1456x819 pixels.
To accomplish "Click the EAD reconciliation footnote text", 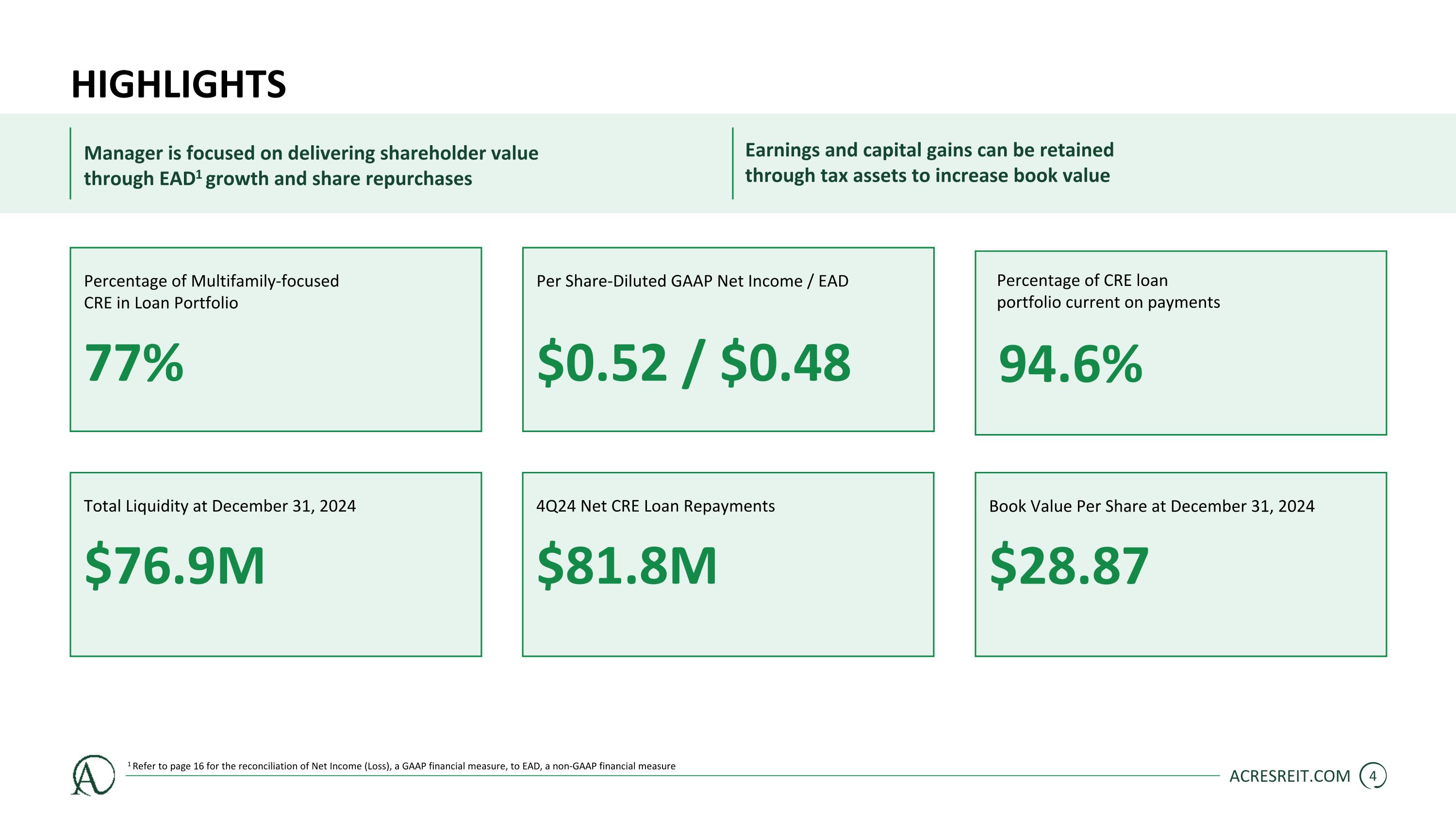I will (404, 766).
